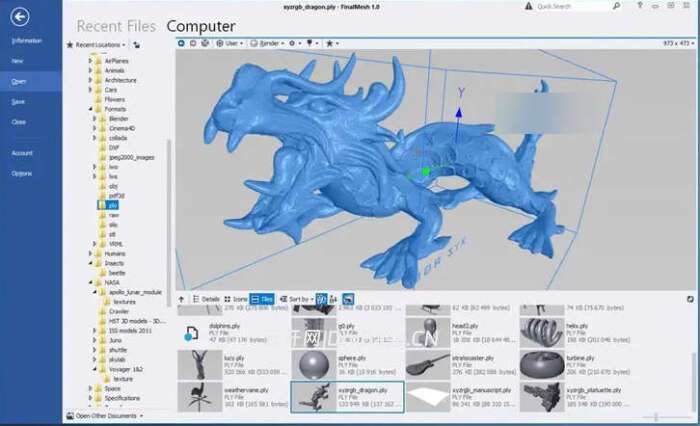
Task: Click the help question mark icon
Action: (640, 6)
